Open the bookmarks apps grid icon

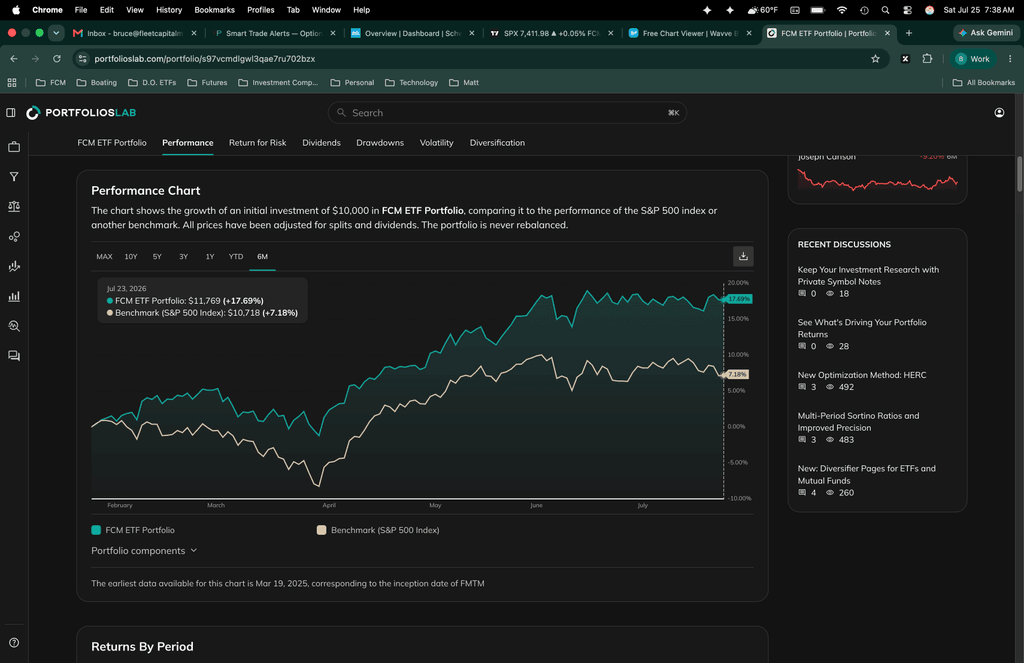pos(12,82)
